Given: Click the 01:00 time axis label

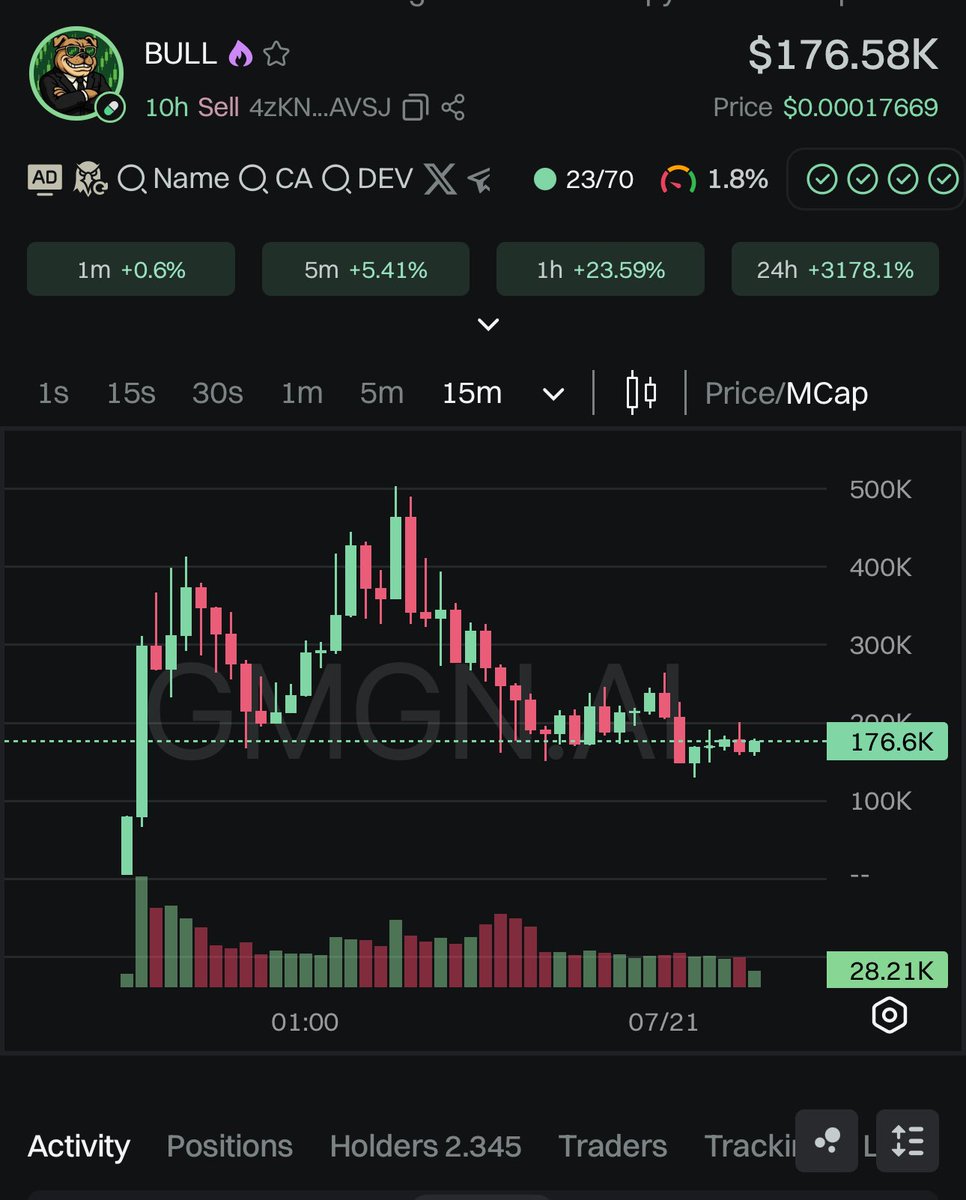Looking at the screenshot, I should coord(305,1022).
